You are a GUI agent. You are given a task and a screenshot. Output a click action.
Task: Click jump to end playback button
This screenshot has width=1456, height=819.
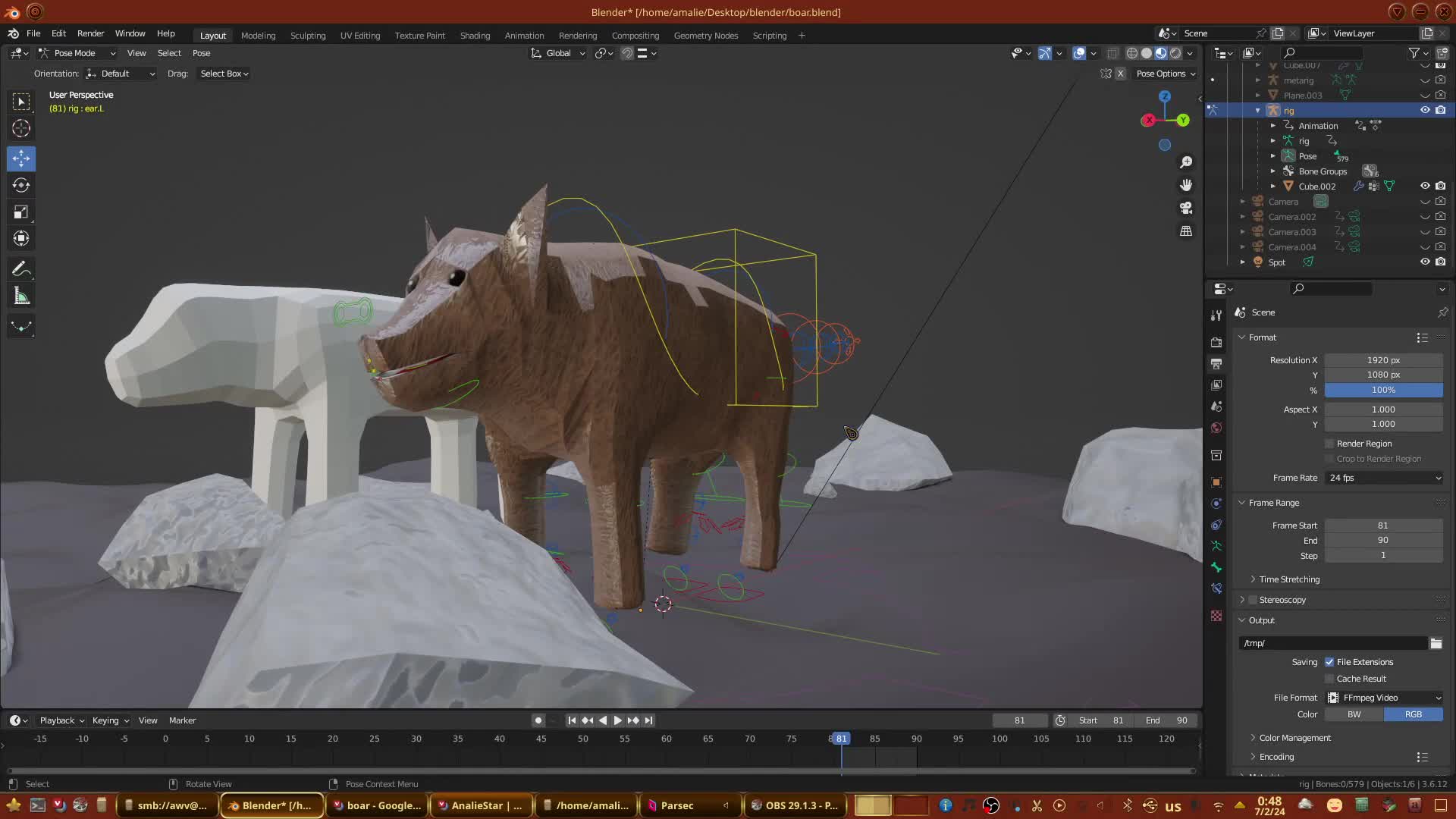pos(649,720)
